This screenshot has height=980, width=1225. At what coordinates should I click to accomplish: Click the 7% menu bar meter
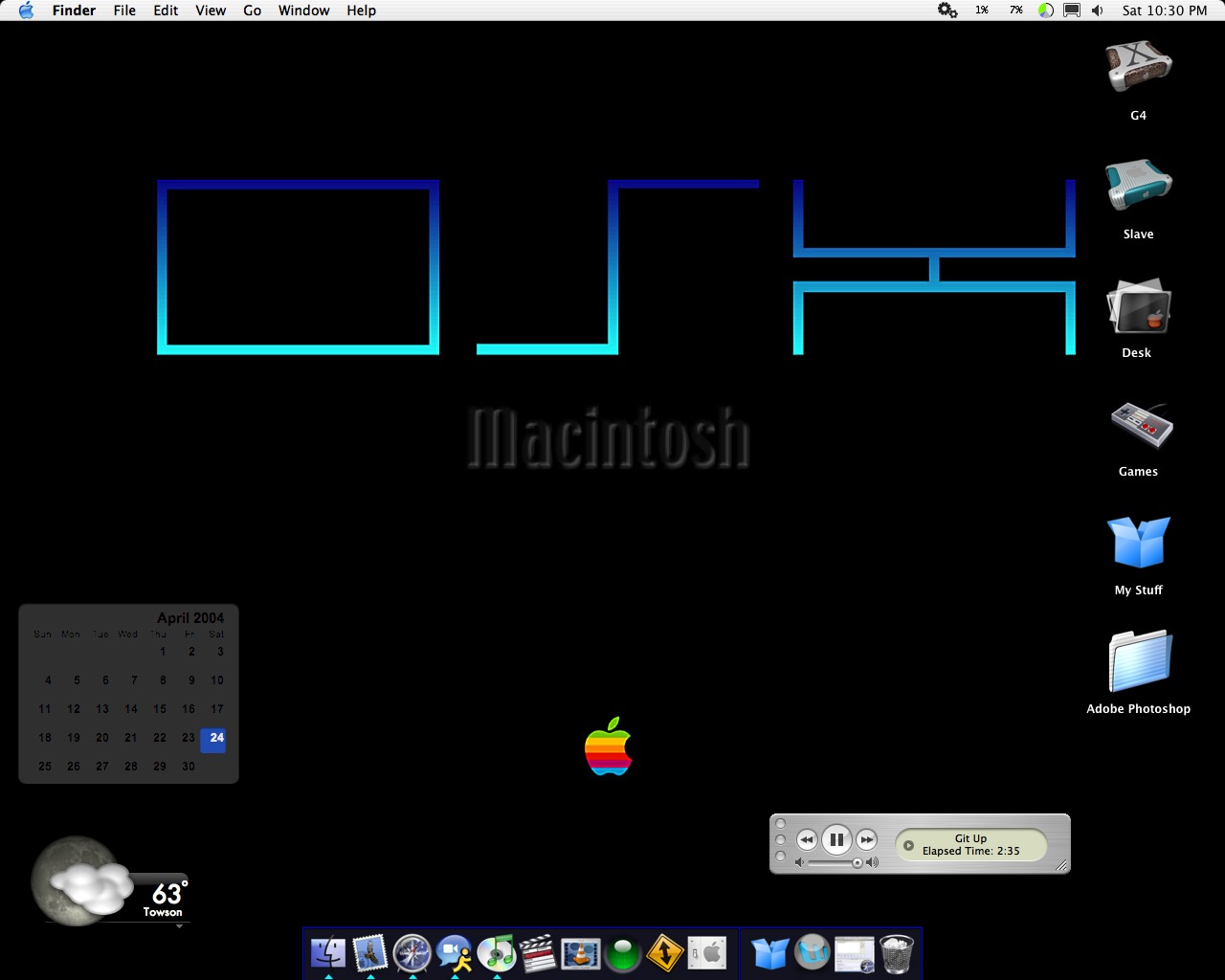pyautogui.click(x=1015, y=11)
